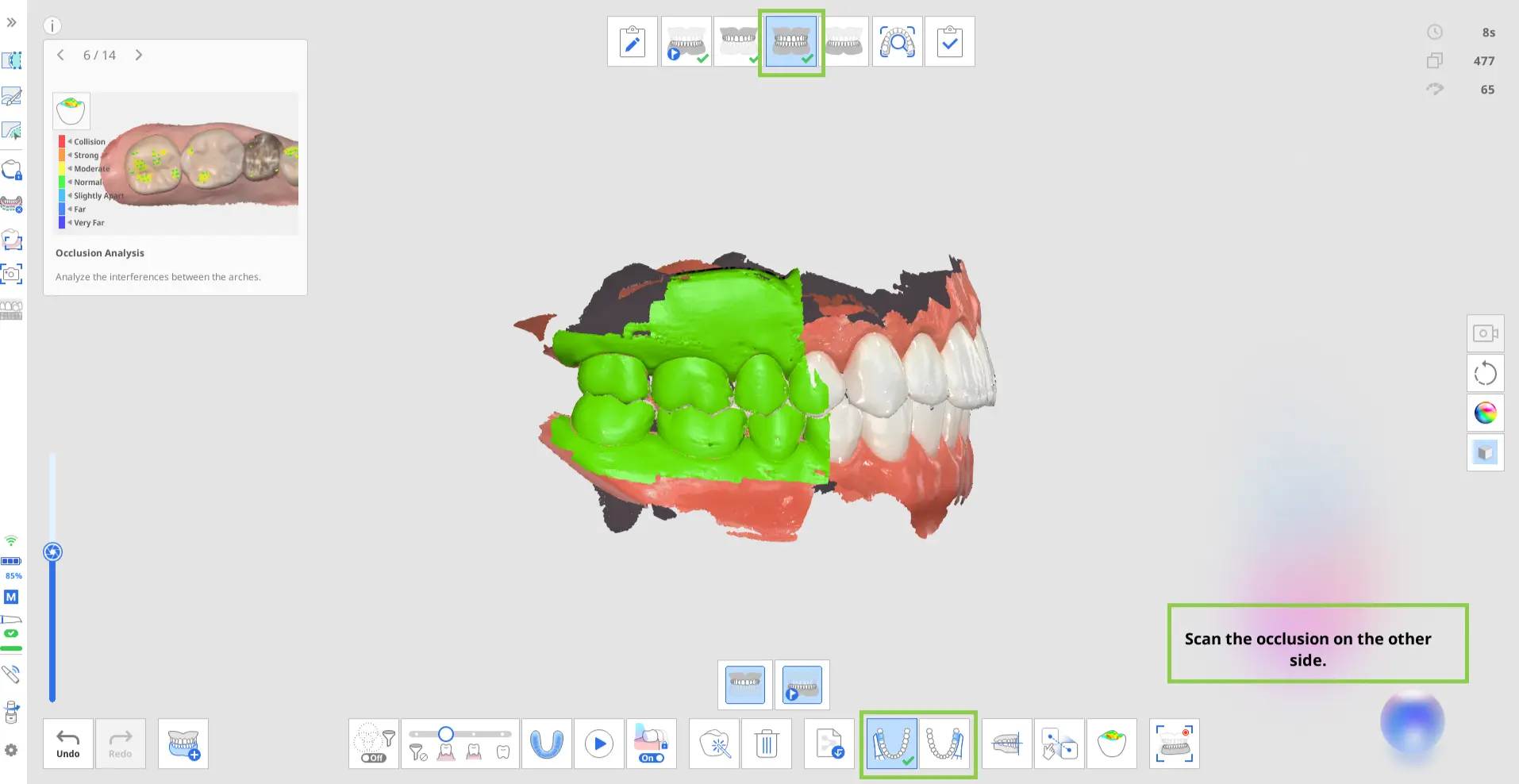The height and width of the screenshot is (784, 1519).
Task: Click the red Collision color swatch
Action: click(x=62, y=141)
